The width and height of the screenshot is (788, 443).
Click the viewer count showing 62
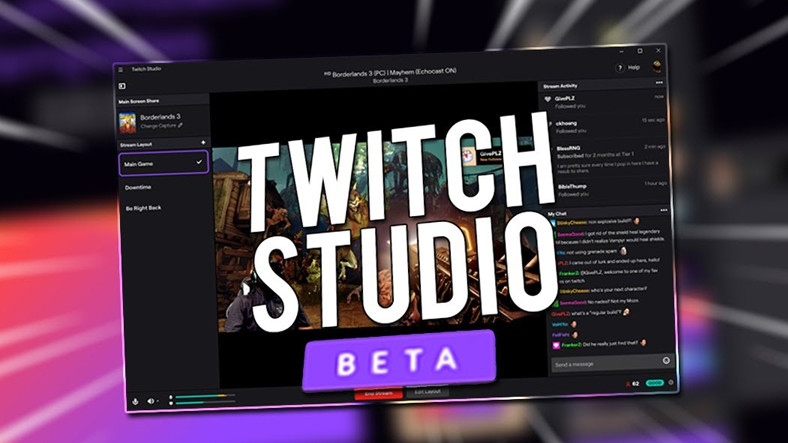click(632, 384)
